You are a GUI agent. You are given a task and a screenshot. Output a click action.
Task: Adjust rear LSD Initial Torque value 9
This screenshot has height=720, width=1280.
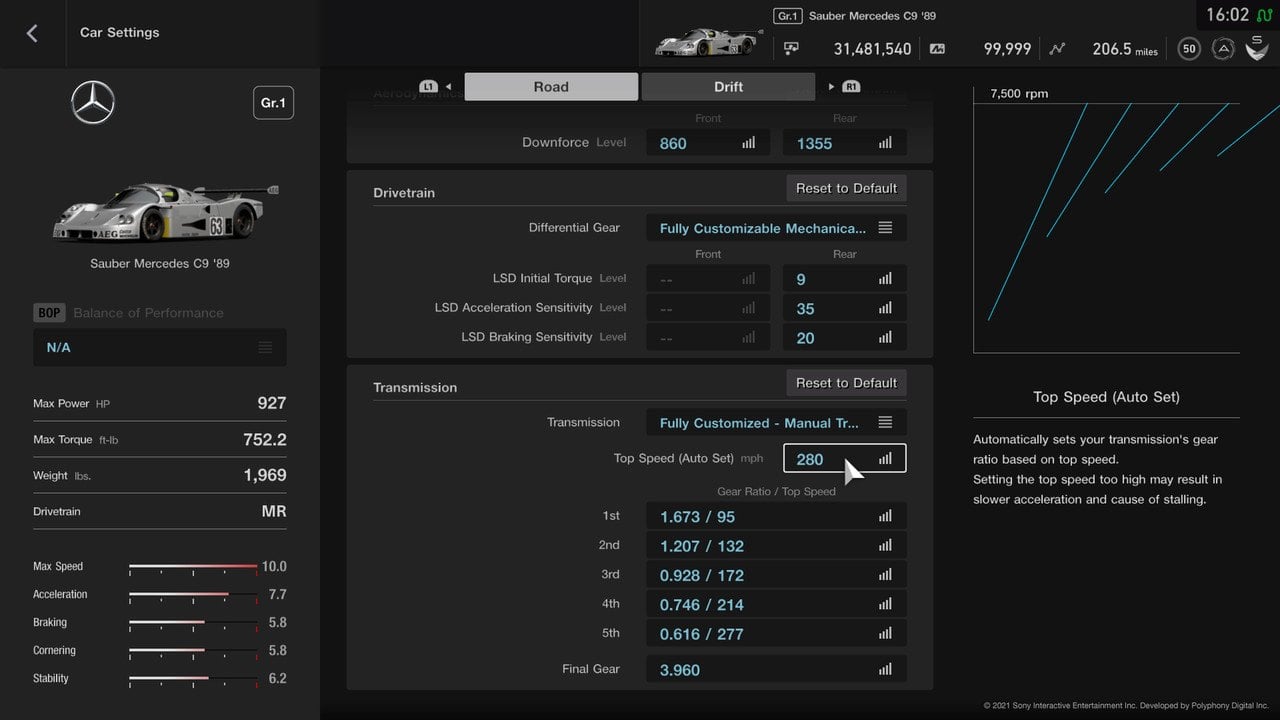pyautogui.click(x=845, y=279)
